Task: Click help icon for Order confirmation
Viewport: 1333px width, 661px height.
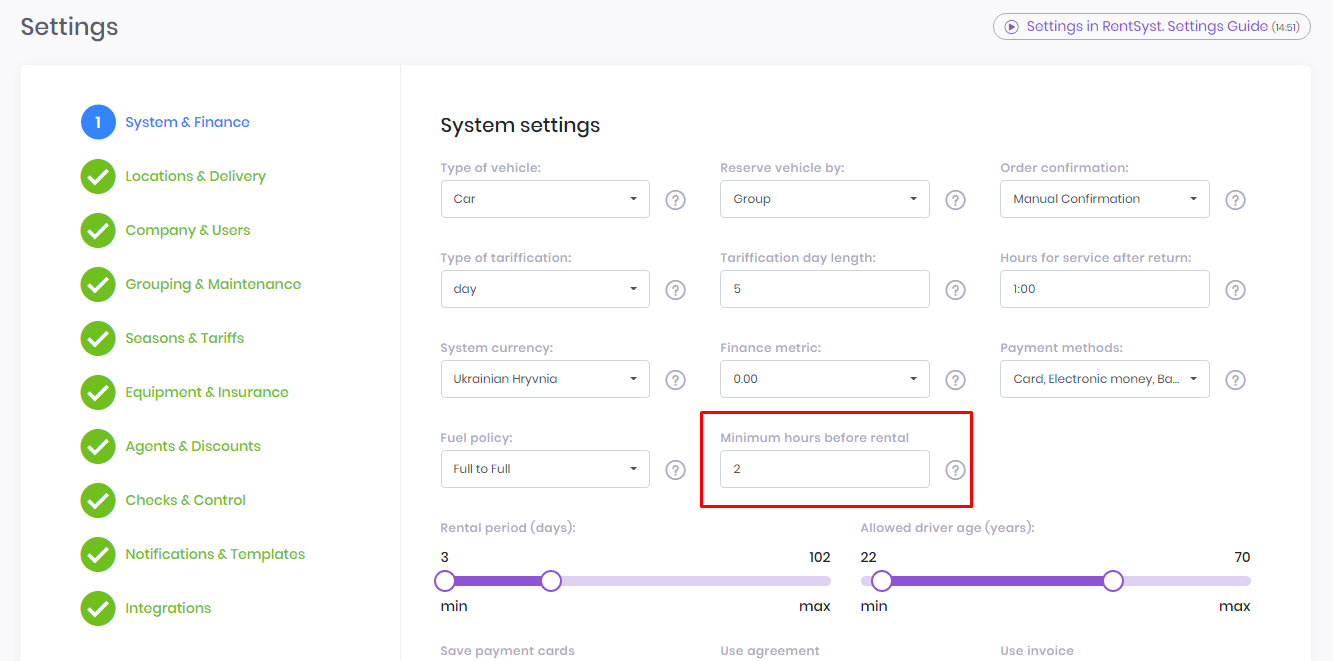Action: pyautogui.click(x=1236, y=200)
